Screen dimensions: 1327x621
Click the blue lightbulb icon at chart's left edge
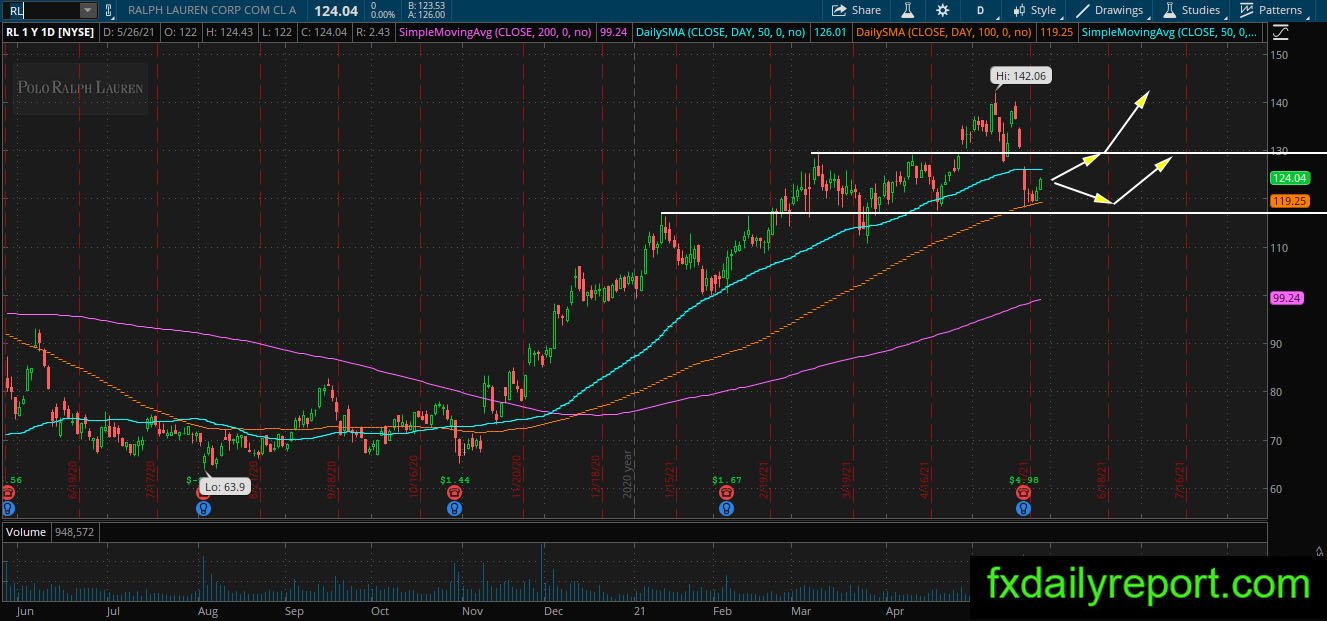(8, 508)
